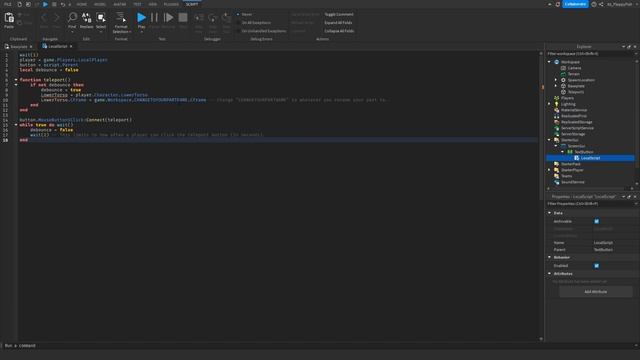Click the MaterialService icon

click(x=557, y=110)
